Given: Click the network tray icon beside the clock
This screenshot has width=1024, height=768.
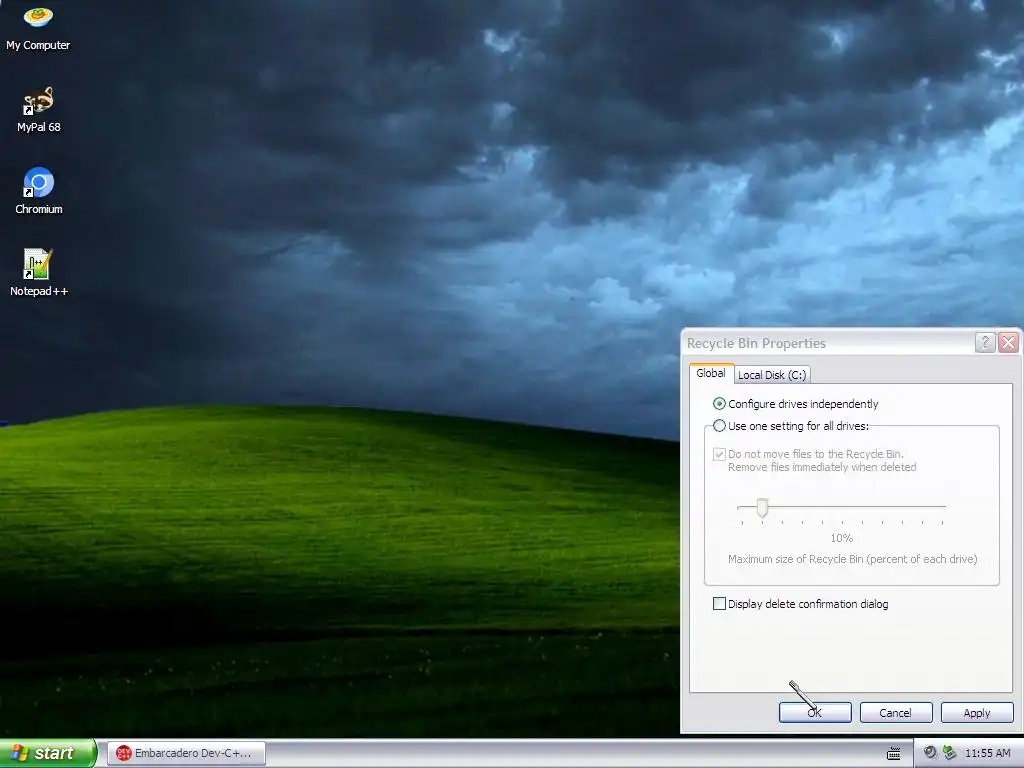Looking at the screenshot, I should 949,752.
